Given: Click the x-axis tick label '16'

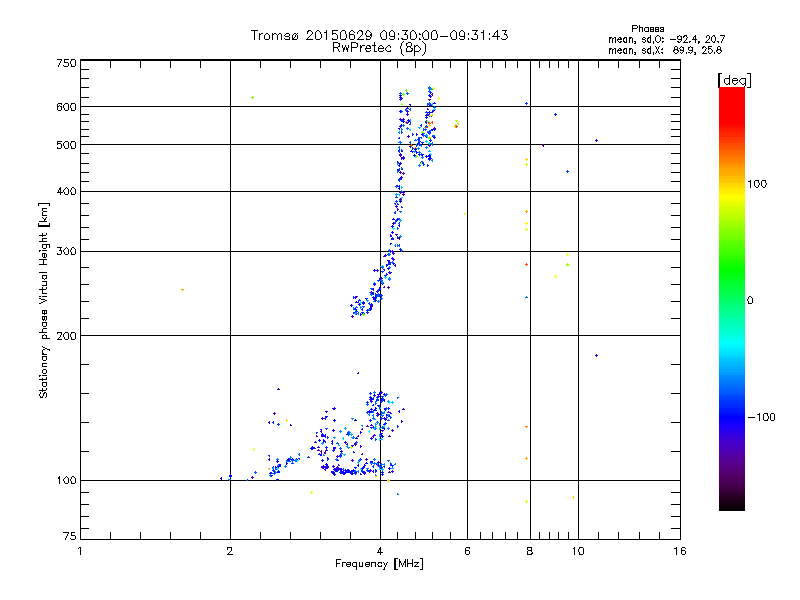Looking at the screenshot, I should pos(680,551).
